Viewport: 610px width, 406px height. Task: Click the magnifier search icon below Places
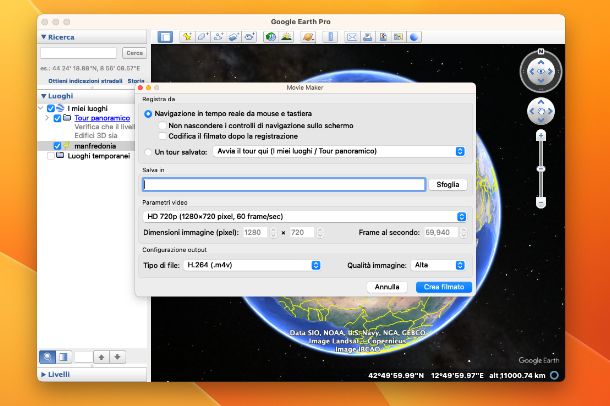pos(47,357)
